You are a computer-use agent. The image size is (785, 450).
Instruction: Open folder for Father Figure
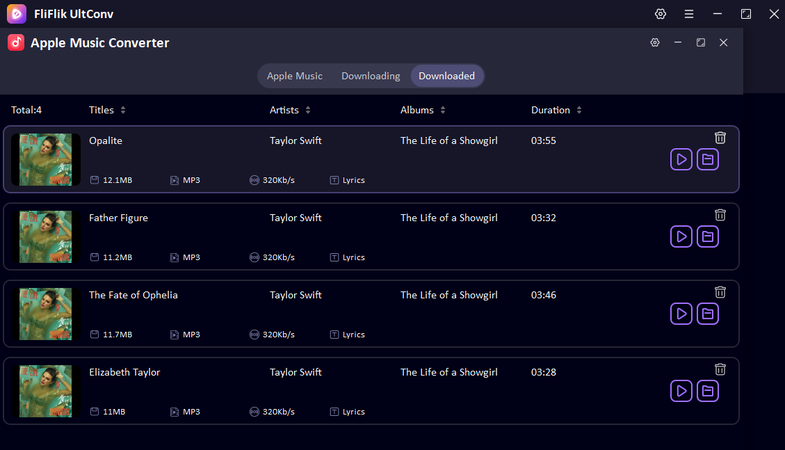(x=707, y=237)
